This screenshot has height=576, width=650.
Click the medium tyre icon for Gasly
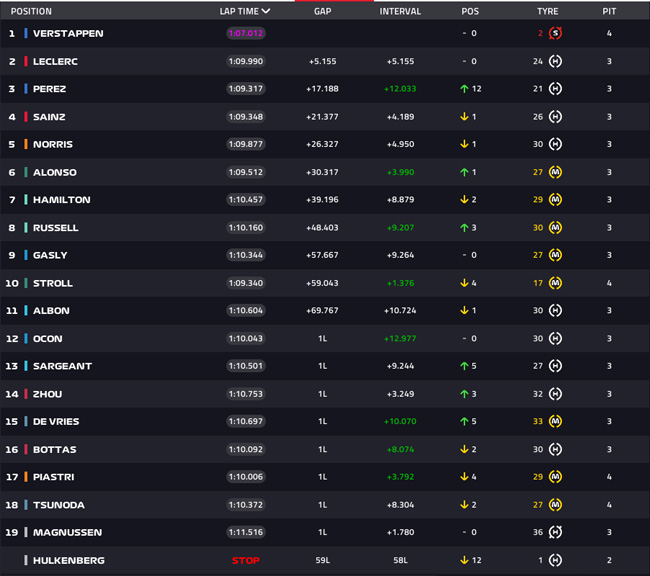tap(555, 255)
